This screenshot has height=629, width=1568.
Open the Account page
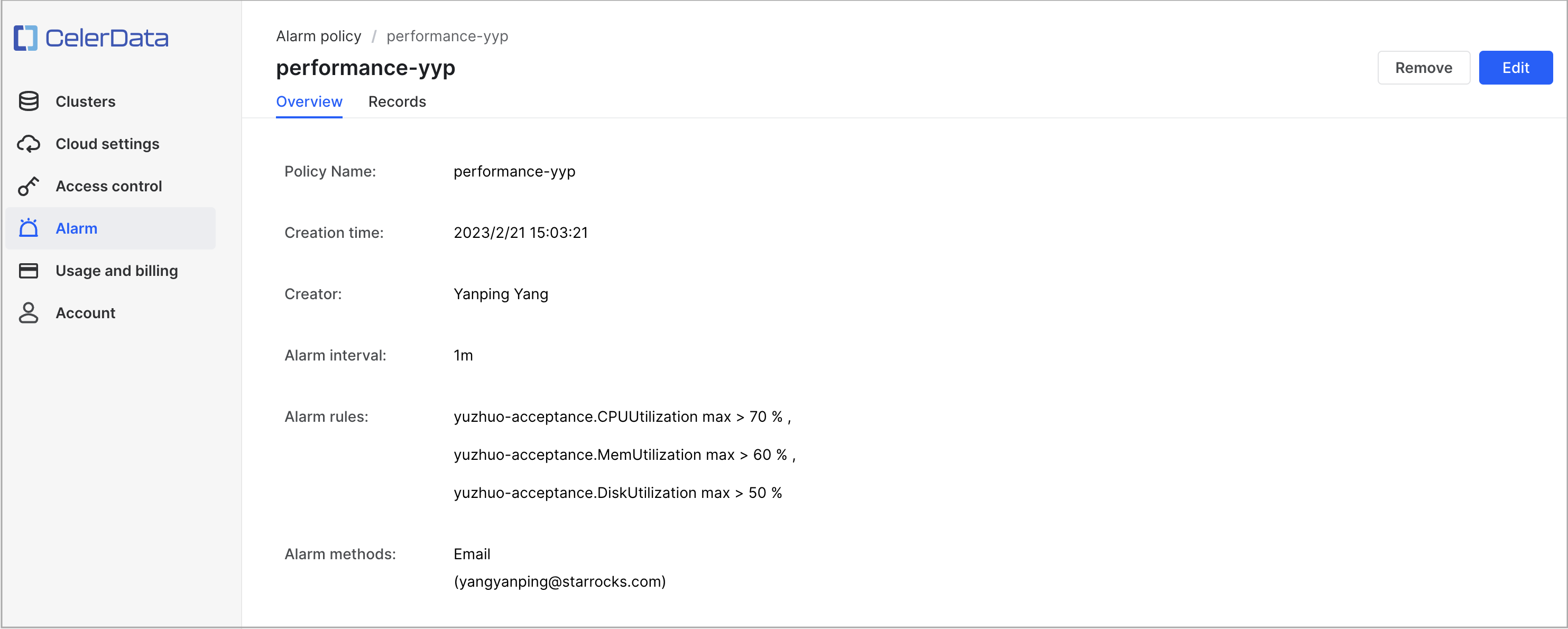tap(85, 313)
